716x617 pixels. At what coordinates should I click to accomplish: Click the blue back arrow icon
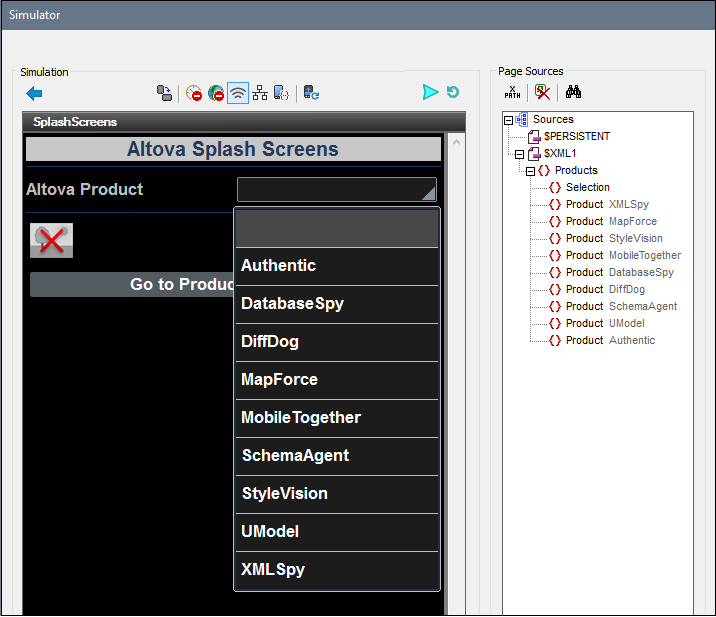tap(34, 93)
